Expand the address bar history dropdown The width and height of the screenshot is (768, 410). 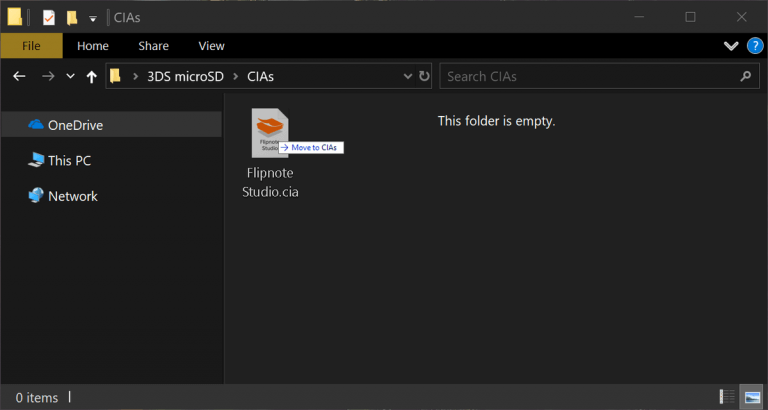[x=407, y=76]
